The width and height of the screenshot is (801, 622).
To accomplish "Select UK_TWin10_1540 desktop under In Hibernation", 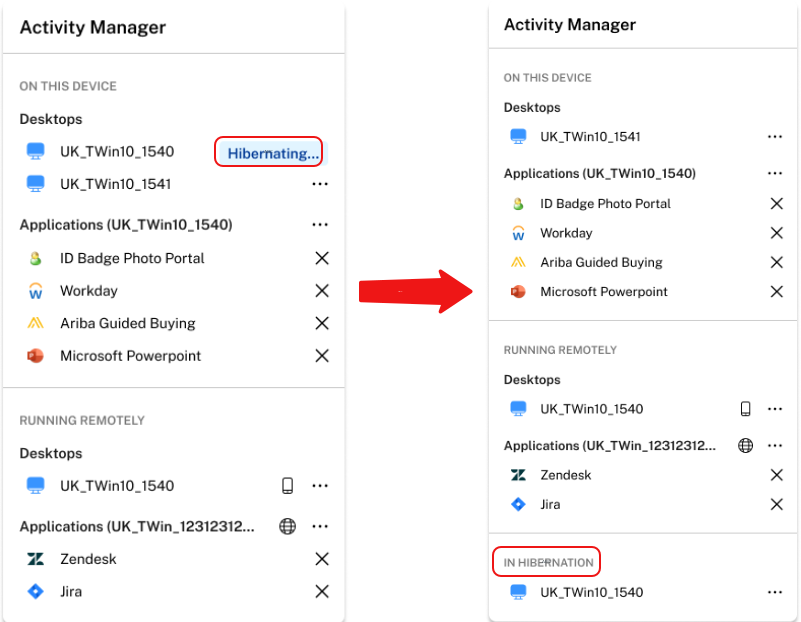I will (x=591, y=592).
